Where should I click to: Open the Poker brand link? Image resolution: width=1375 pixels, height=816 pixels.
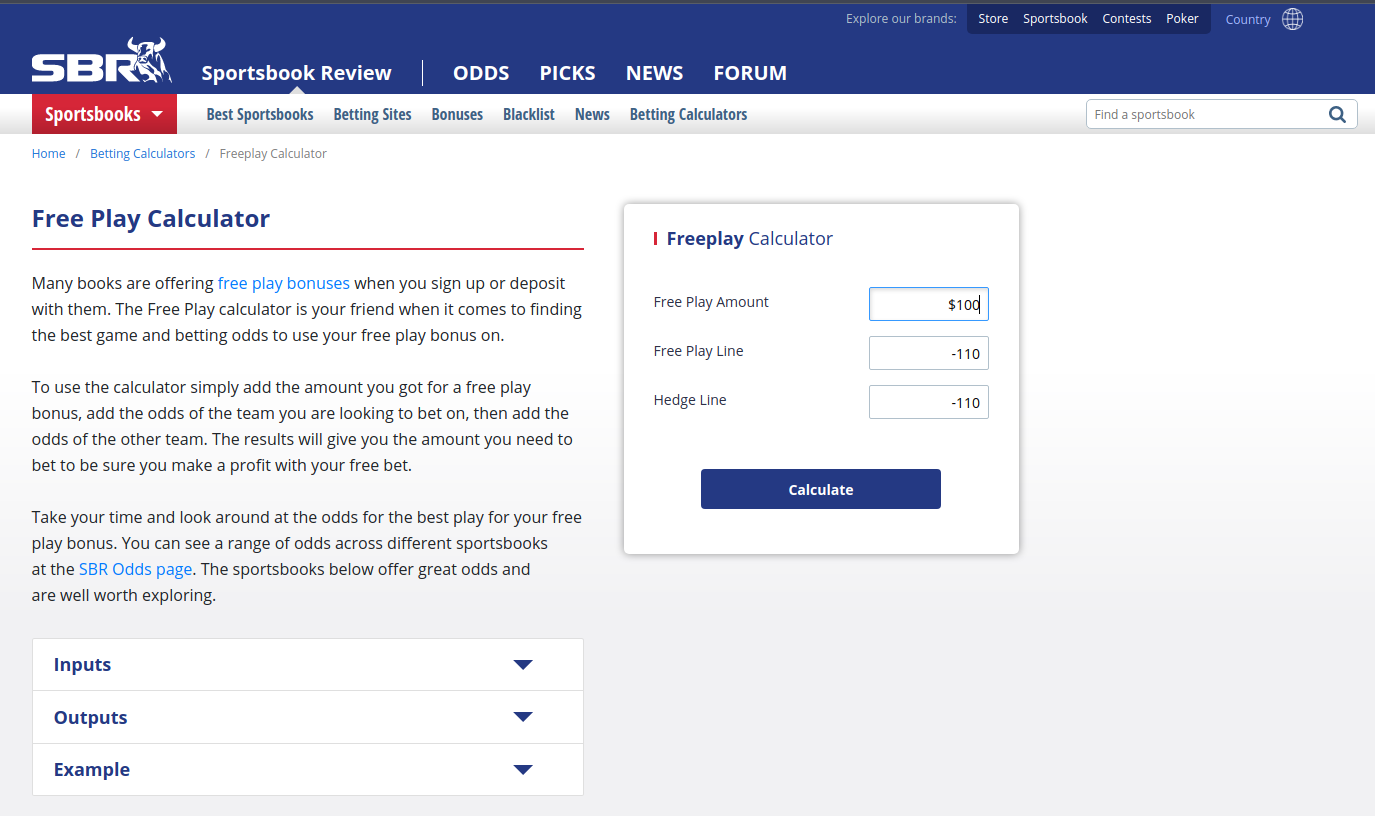(1182, 19)
